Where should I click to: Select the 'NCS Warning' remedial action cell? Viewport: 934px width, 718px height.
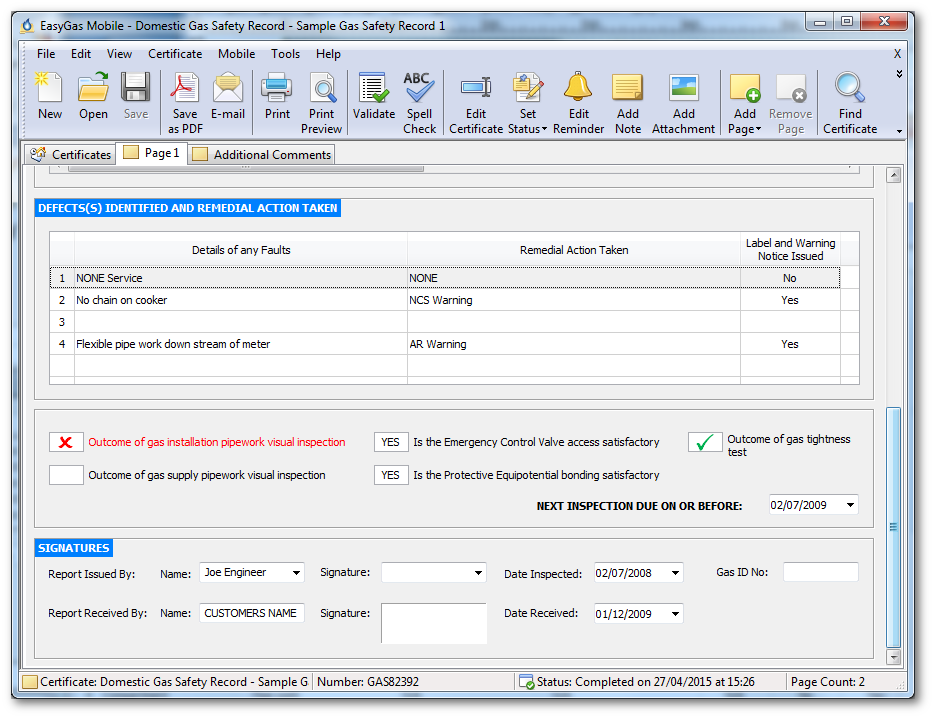pyautogui.click(x=574, y=300)
